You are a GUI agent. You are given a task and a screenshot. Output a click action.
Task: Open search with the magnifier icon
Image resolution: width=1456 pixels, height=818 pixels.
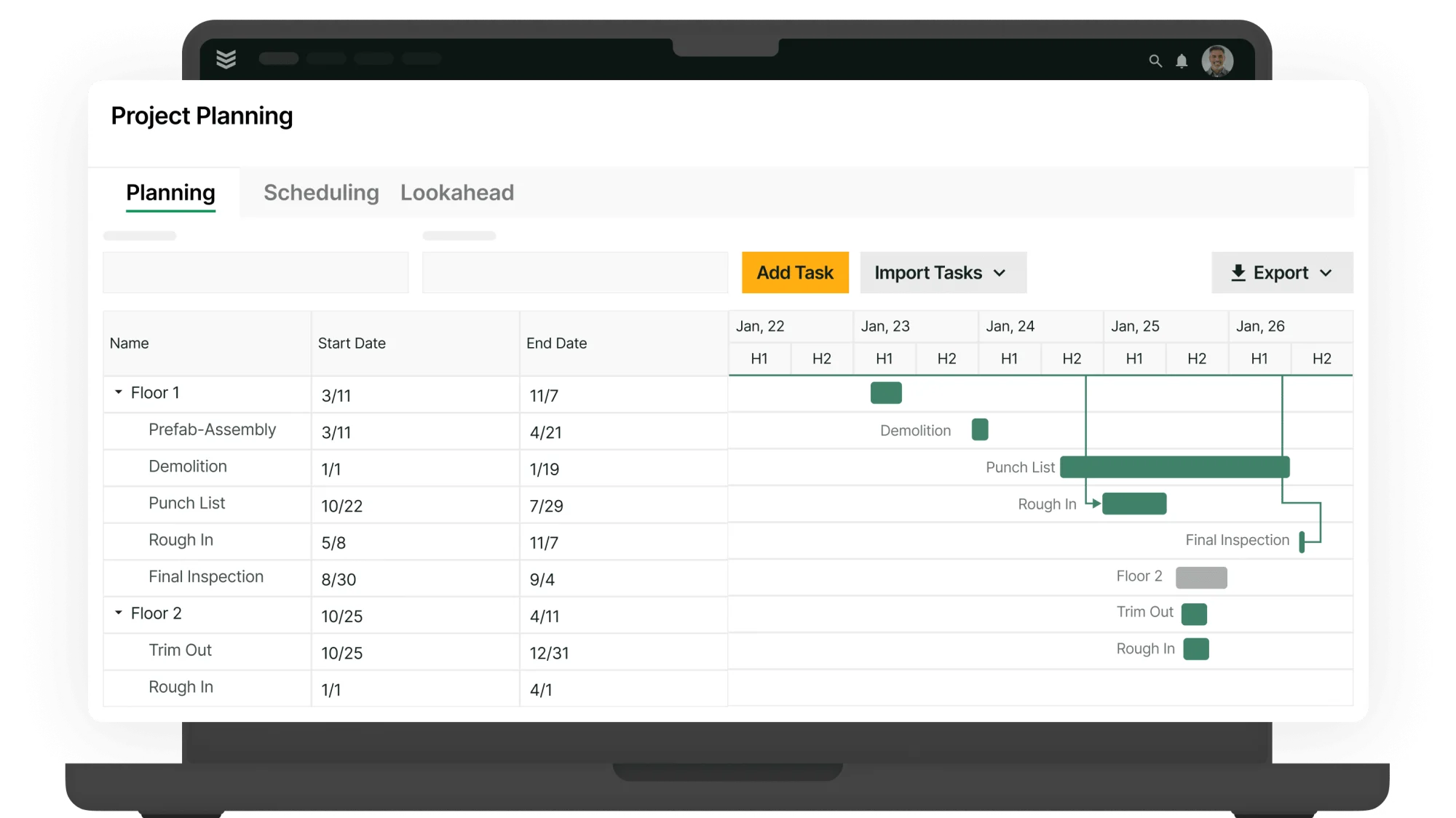pyautogui.click(x=1155, y=61)
